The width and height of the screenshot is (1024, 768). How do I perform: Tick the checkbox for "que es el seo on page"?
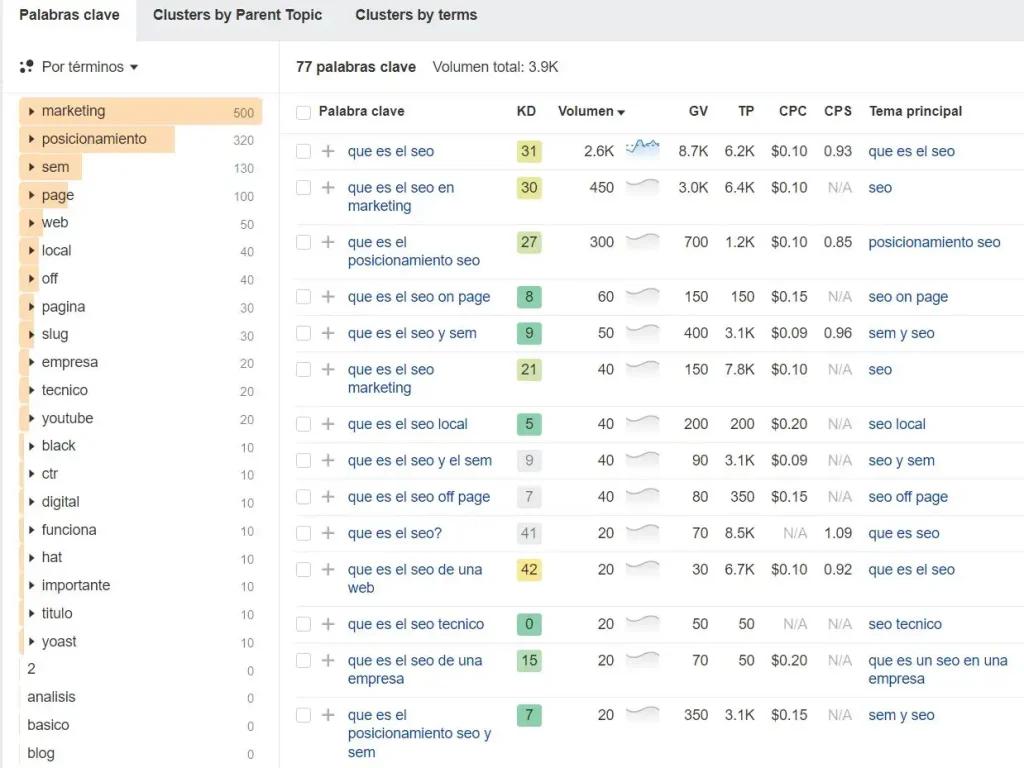point(303,296)
